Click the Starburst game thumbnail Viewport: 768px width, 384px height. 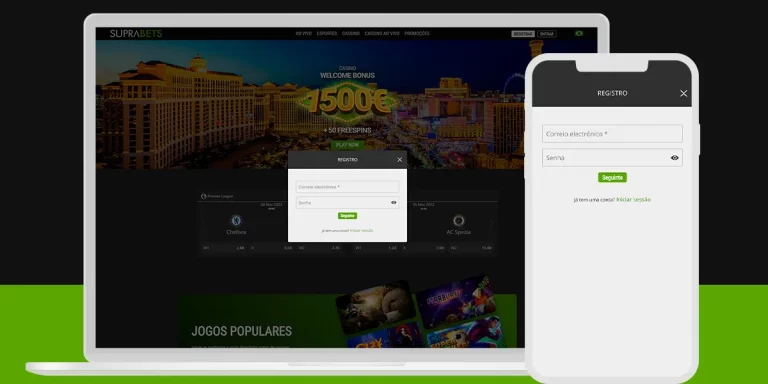(x=455, y=300)
